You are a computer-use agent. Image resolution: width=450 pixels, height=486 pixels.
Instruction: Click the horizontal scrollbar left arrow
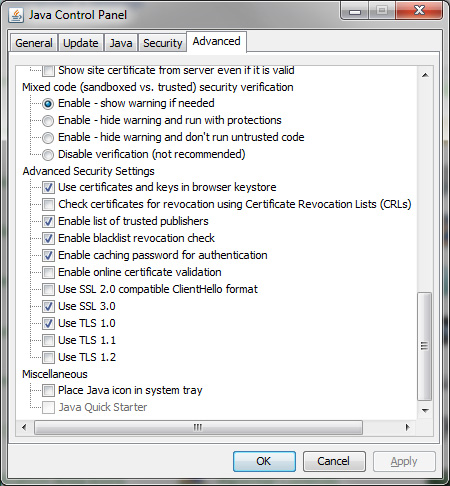click(x=24, y=427)
